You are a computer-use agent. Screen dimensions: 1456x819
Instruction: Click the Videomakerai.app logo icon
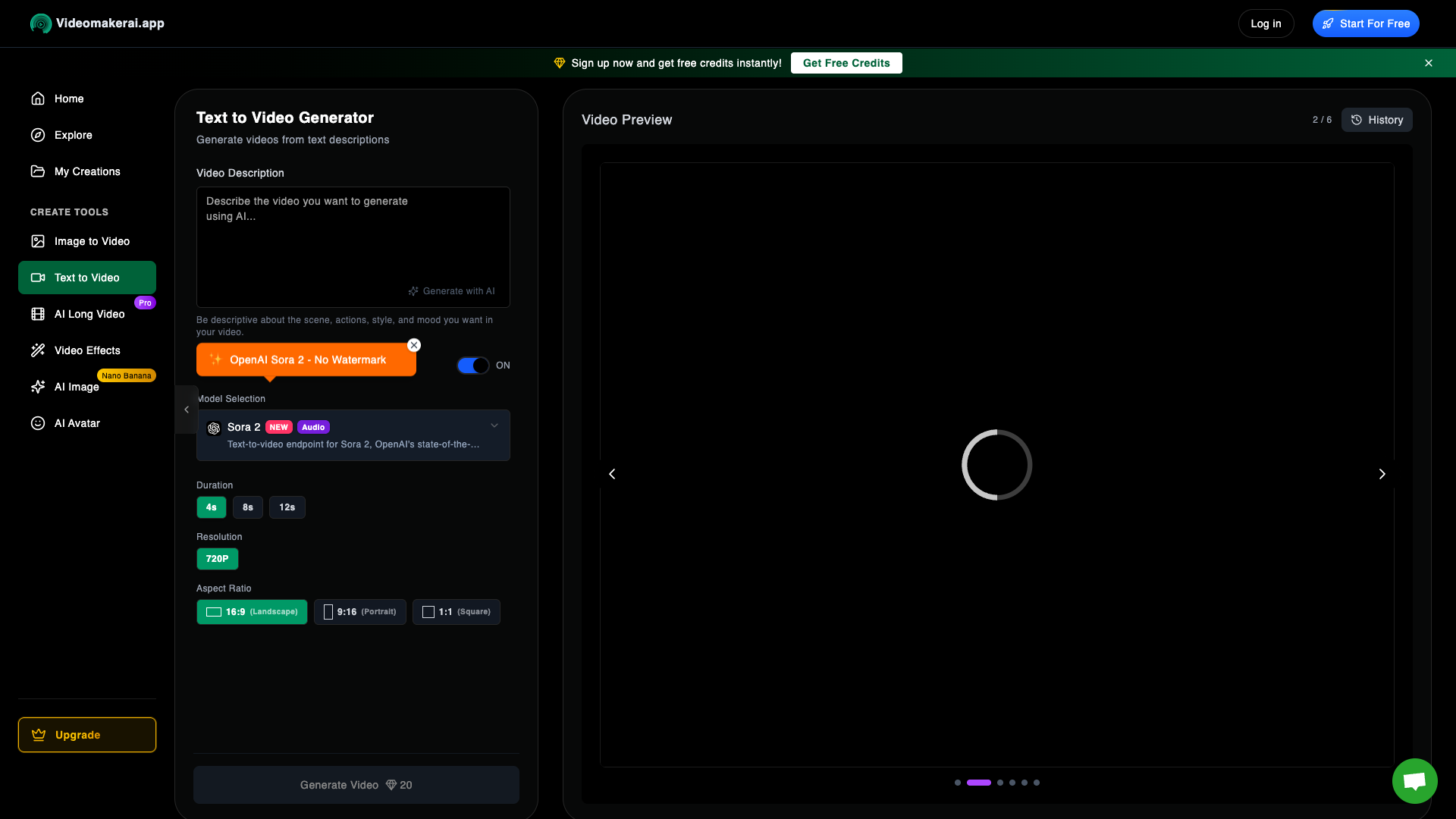[x=41, y=24]
